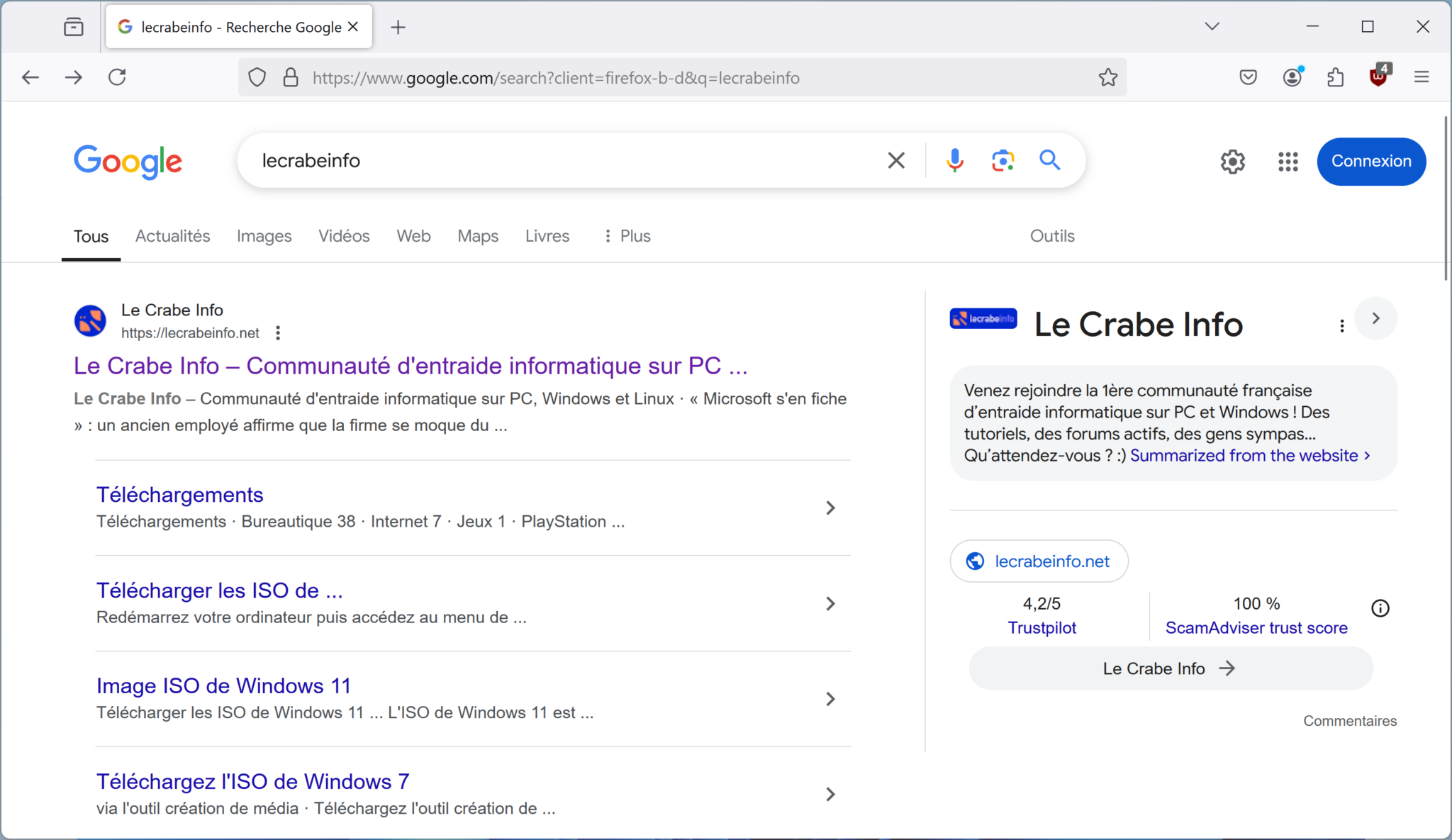1452x840 pixels.
Task: Select the Actualités tab
Action: pos(172,236)
